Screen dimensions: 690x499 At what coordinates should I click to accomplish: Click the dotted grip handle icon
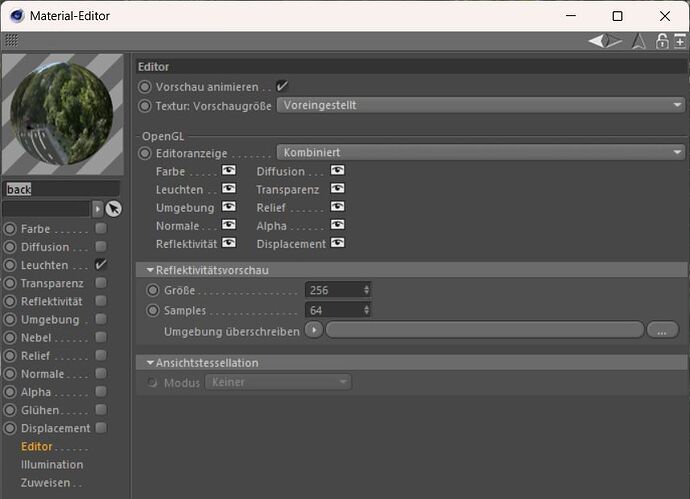11,40
